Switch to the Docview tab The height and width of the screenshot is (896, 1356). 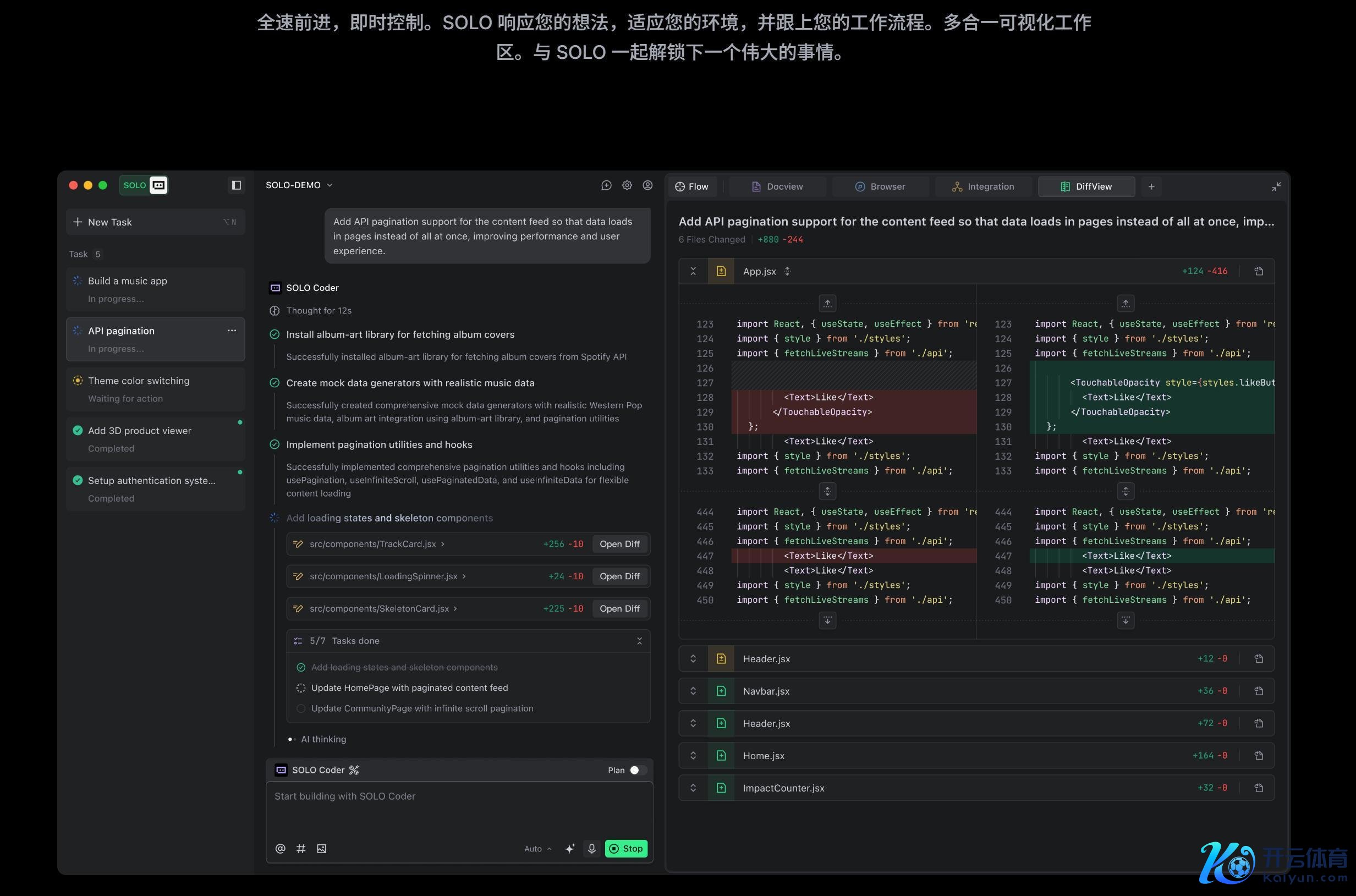[x=777, y=187]
